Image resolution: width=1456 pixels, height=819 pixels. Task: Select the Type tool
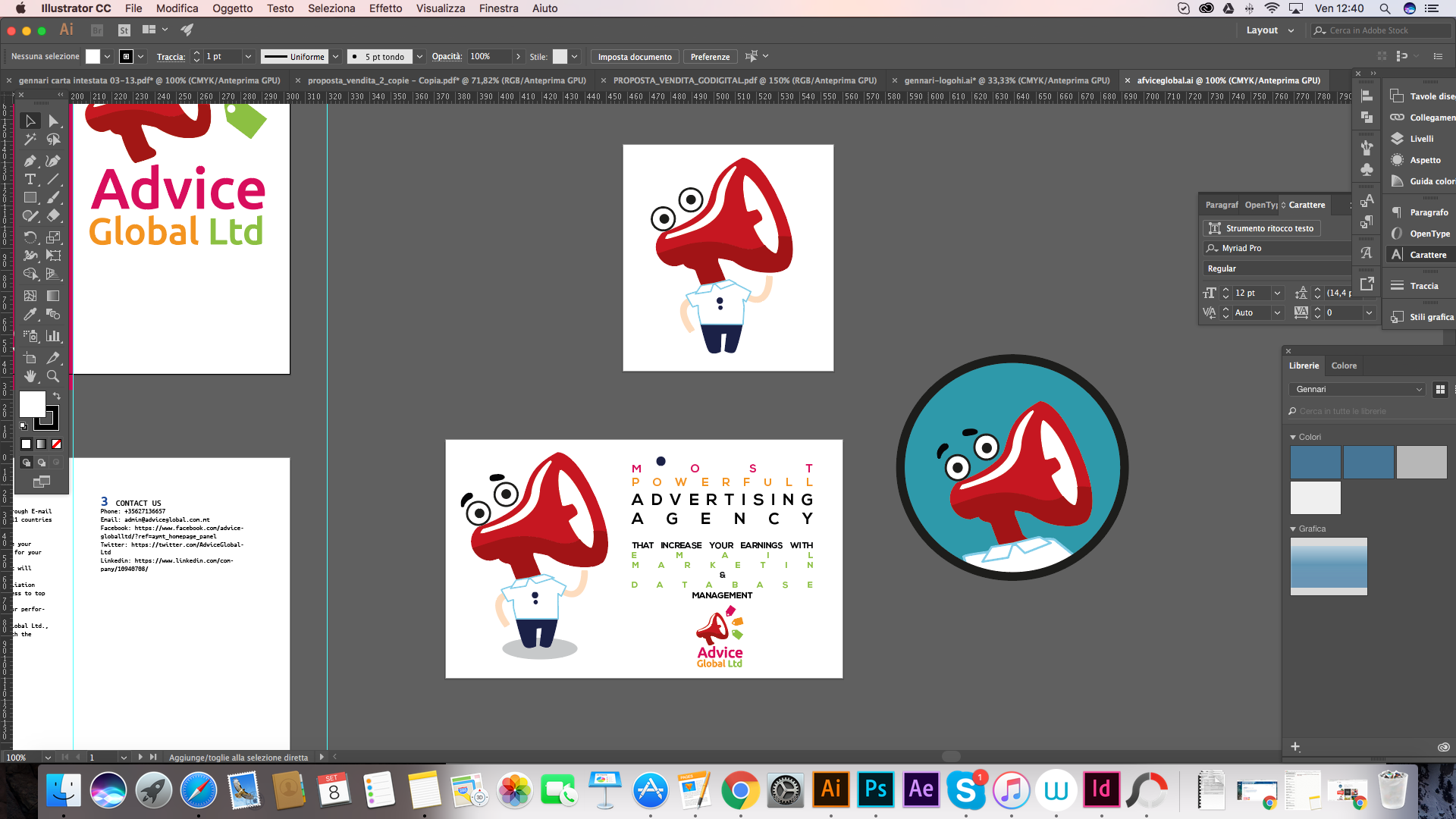[x=30, y=180]
